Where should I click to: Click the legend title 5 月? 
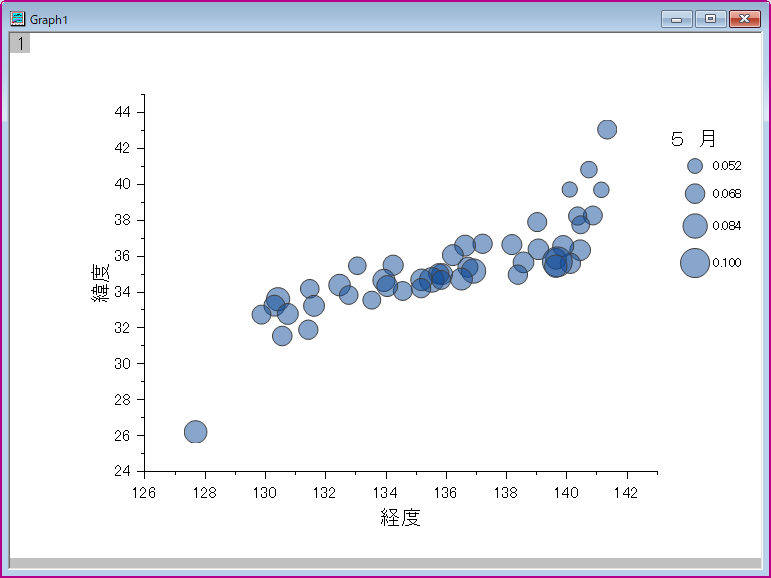tap(693, 139)
